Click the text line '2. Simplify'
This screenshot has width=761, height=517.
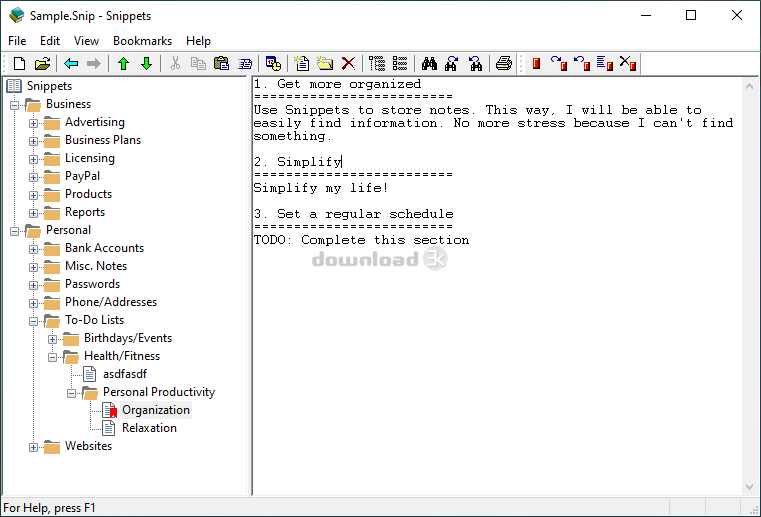298,162
